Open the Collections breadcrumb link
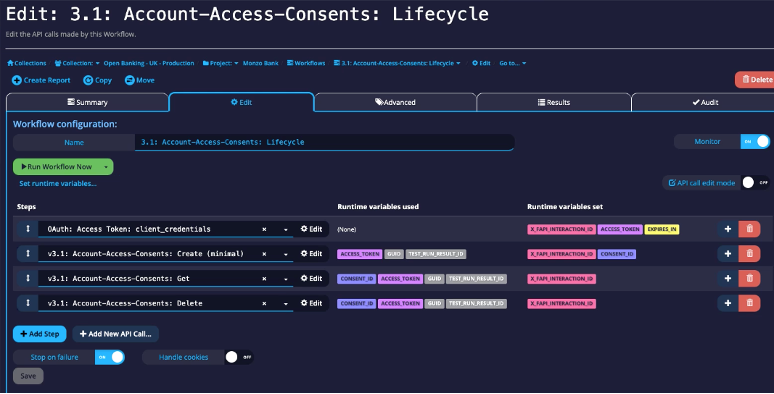 pos(27,63)
